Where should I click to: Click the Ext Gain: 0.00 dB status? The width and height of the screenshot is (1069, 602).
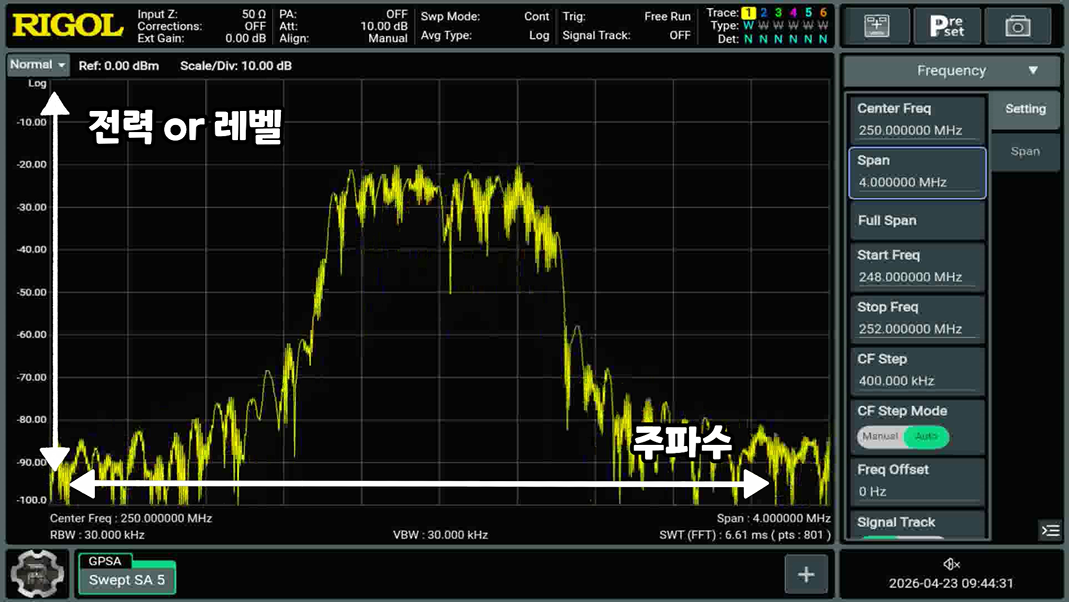(x=201, y=39)
